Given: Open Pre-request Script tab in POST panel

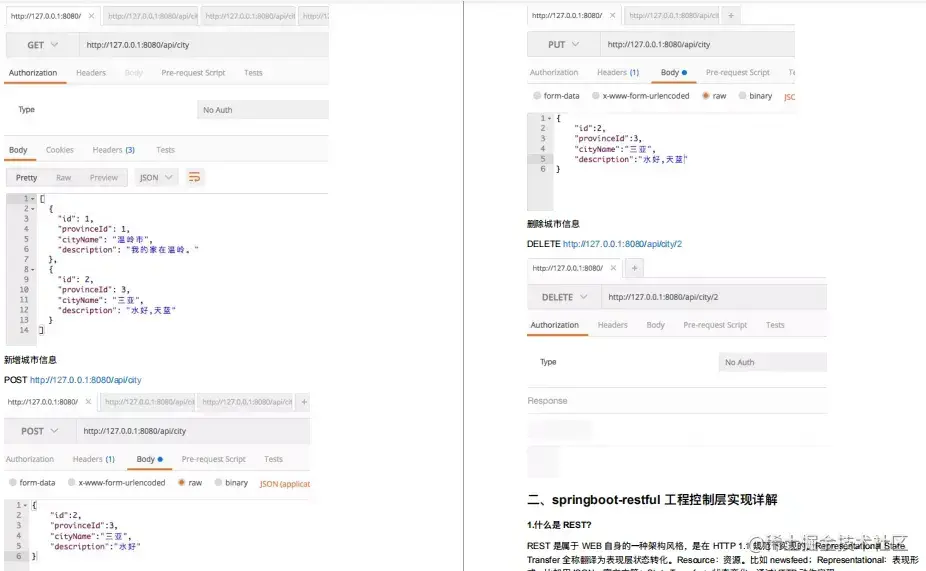Looking at the screenshot, I should click(x=214, y=459).
